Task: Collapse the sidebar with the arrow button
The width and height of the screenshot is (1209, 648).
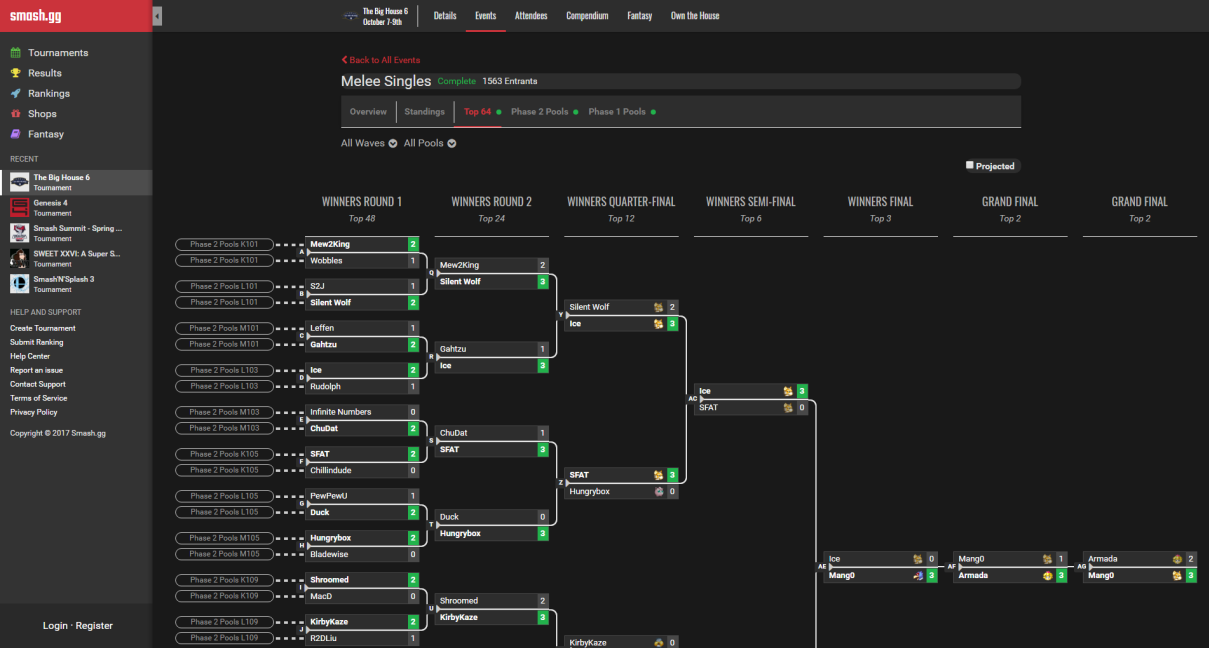Action: (158, 16)
